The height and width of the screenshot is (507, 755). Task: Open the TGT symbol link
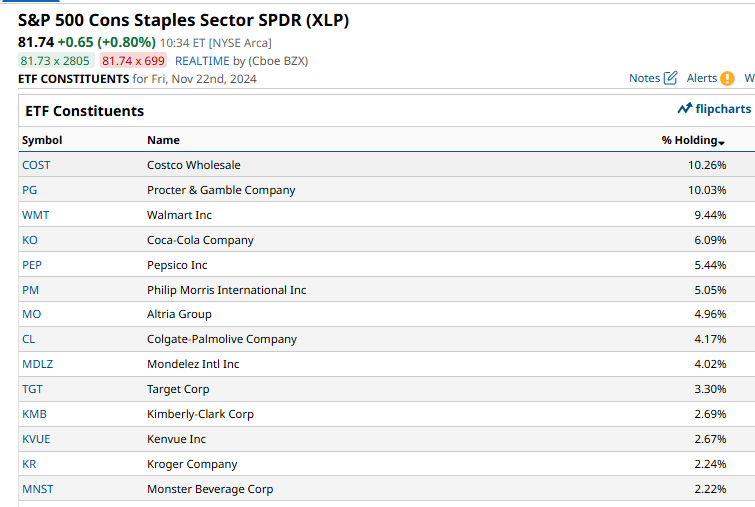coord(32,390)
